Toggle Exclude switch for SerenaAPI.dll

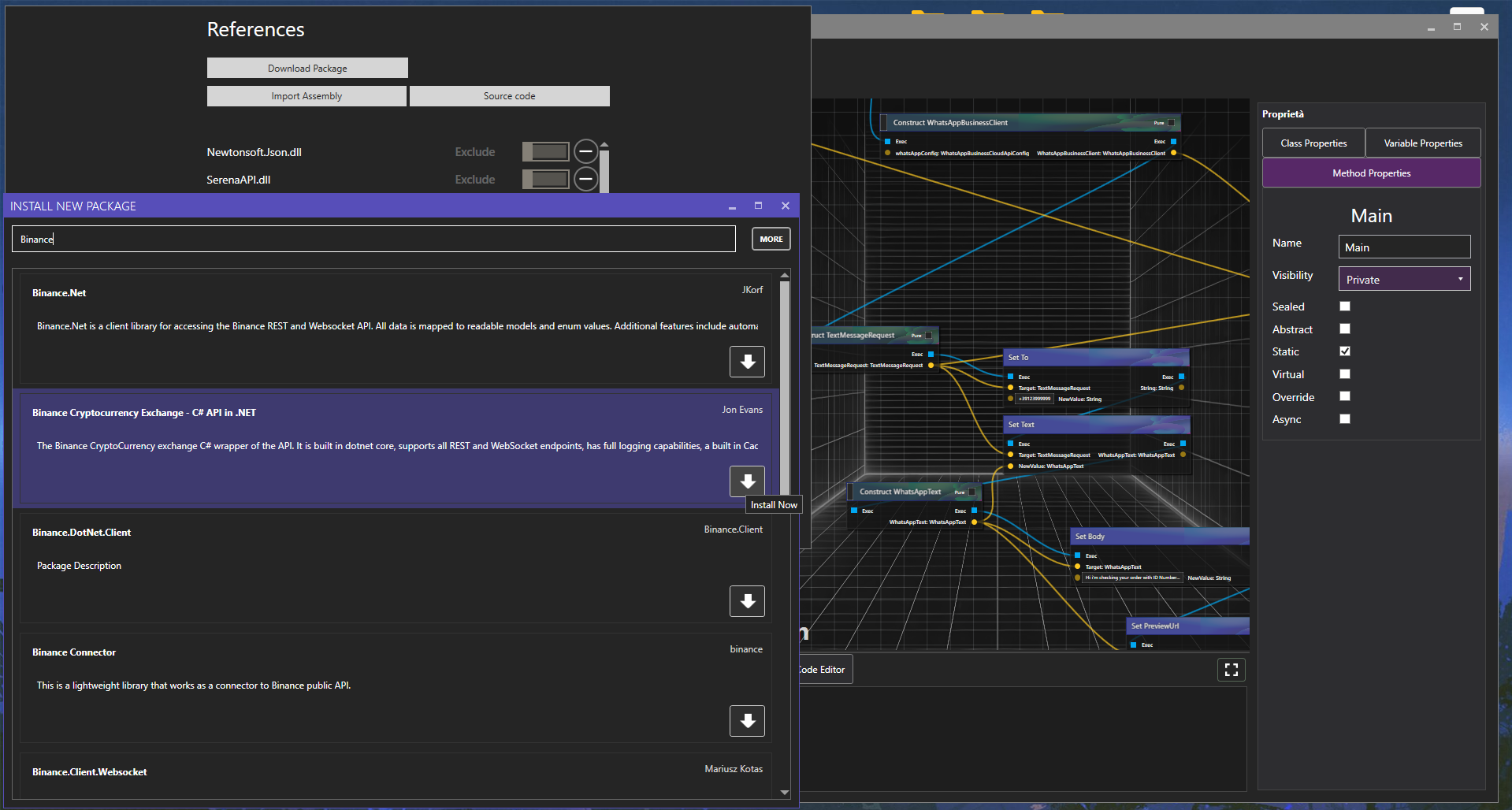545,180
